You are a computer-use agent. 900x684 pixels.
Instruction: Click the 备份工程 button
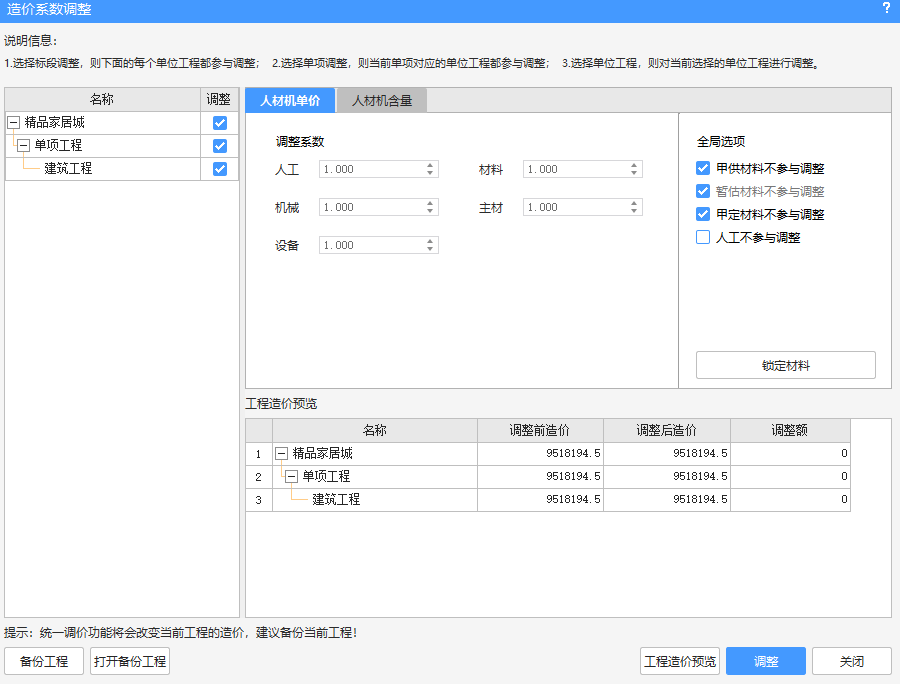44,661
